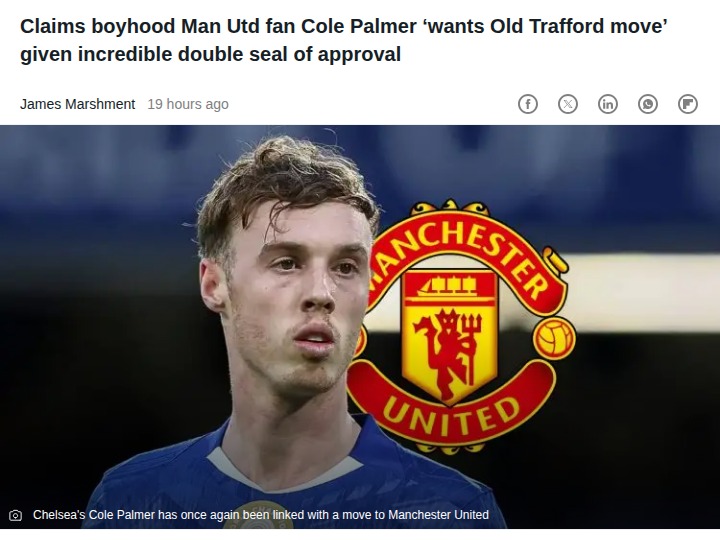
Task: Click the yellow football on the crest
Action: coord(555,339)
